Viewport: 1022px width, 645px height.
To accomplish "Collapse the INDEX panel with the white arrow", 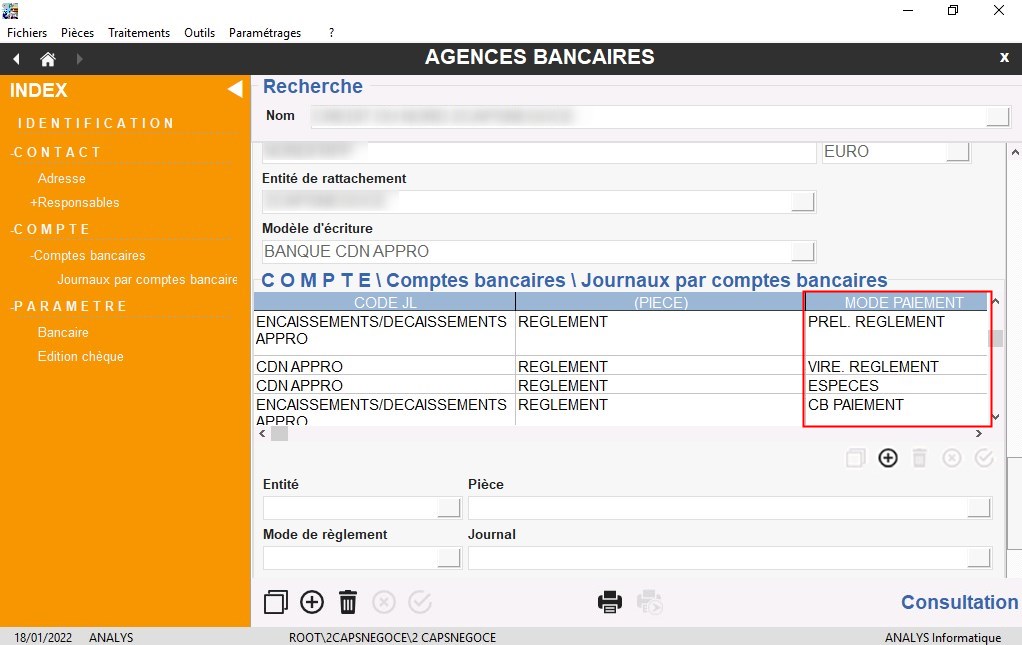I will pyautogui.click(x=234, y=90).
